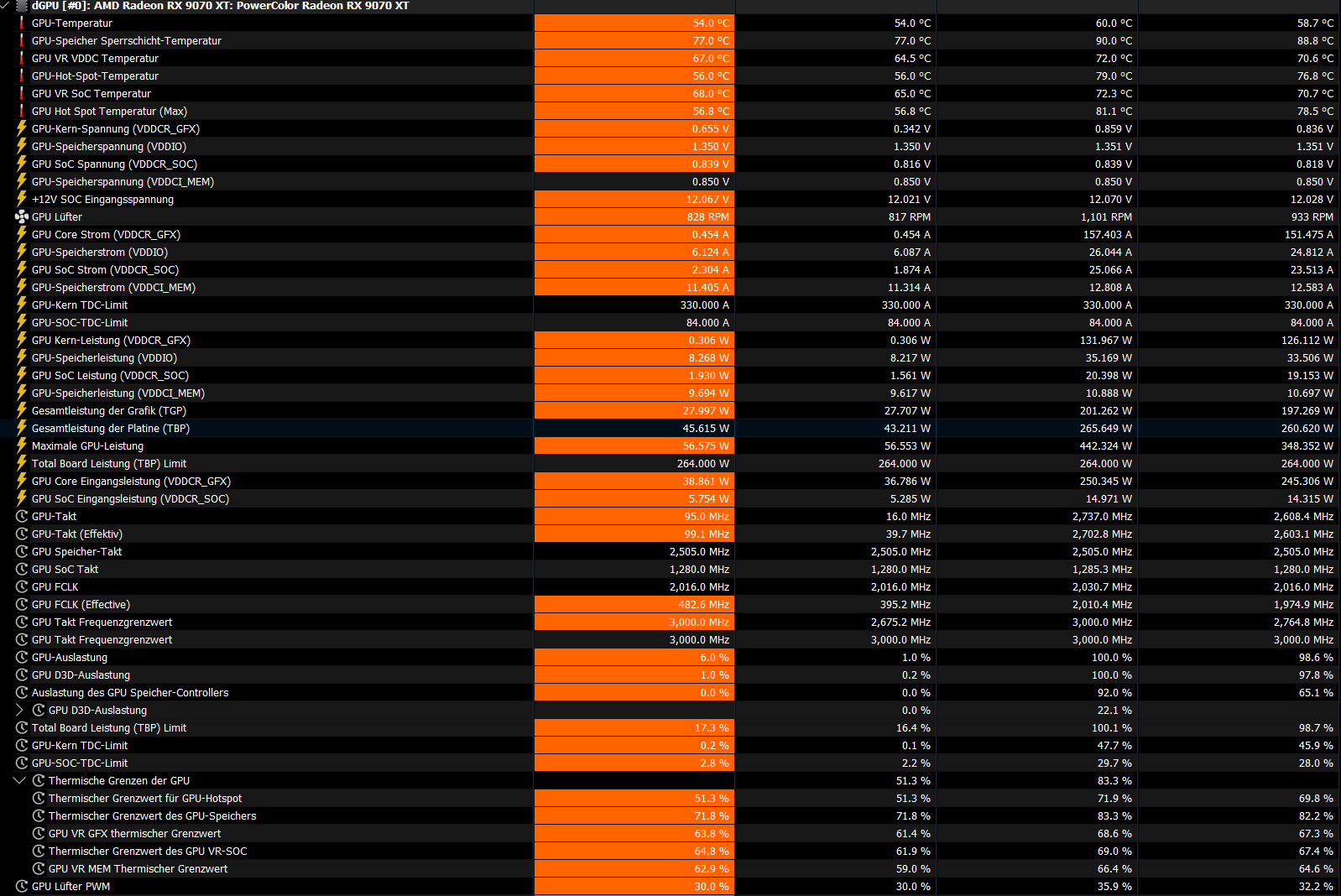
Task: Click thermometer icon of GPU-Speicher Sperrschicht-Temperatur
Action: click(x=22, y=40)
